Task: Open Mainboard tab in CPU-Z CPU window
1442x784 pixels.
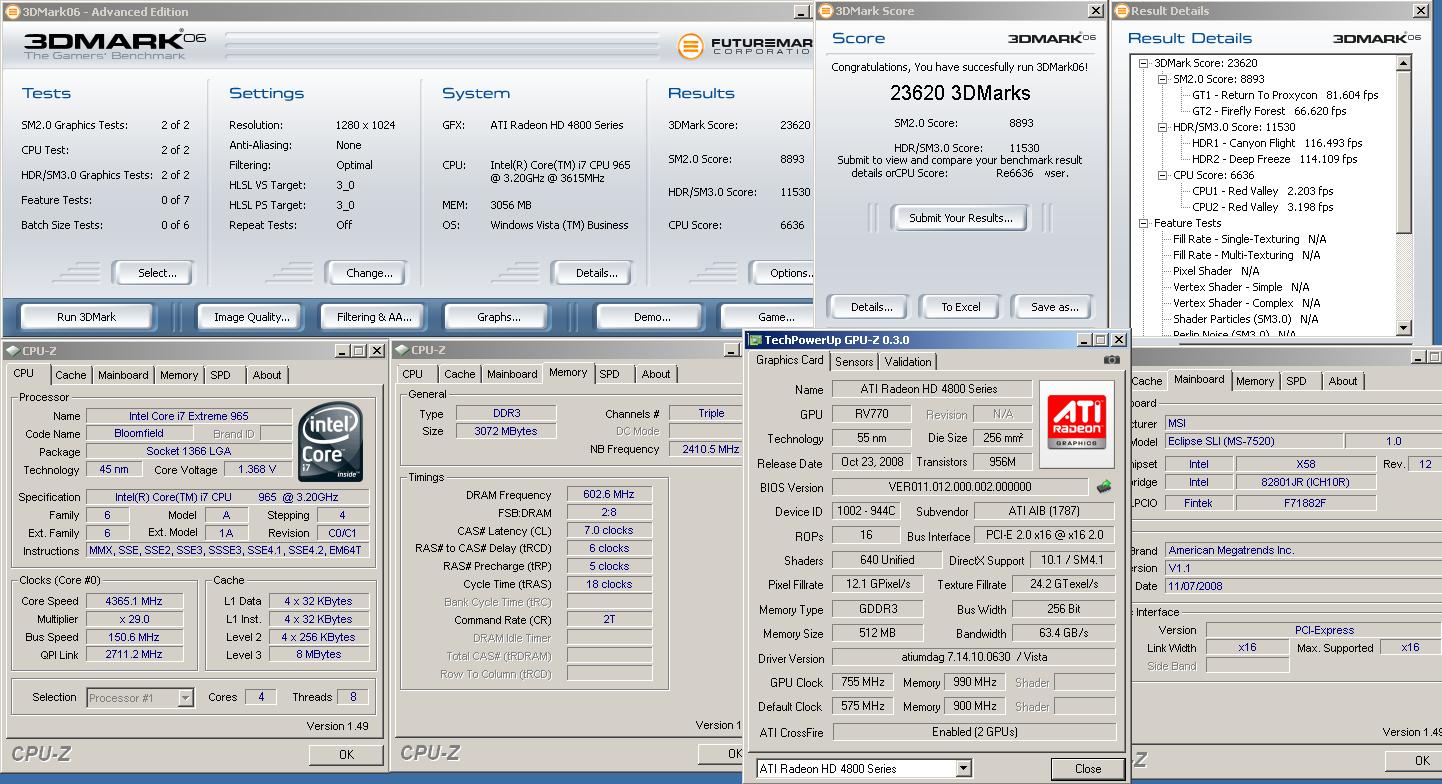Action: pyautogui.click(x=123, y=375)
